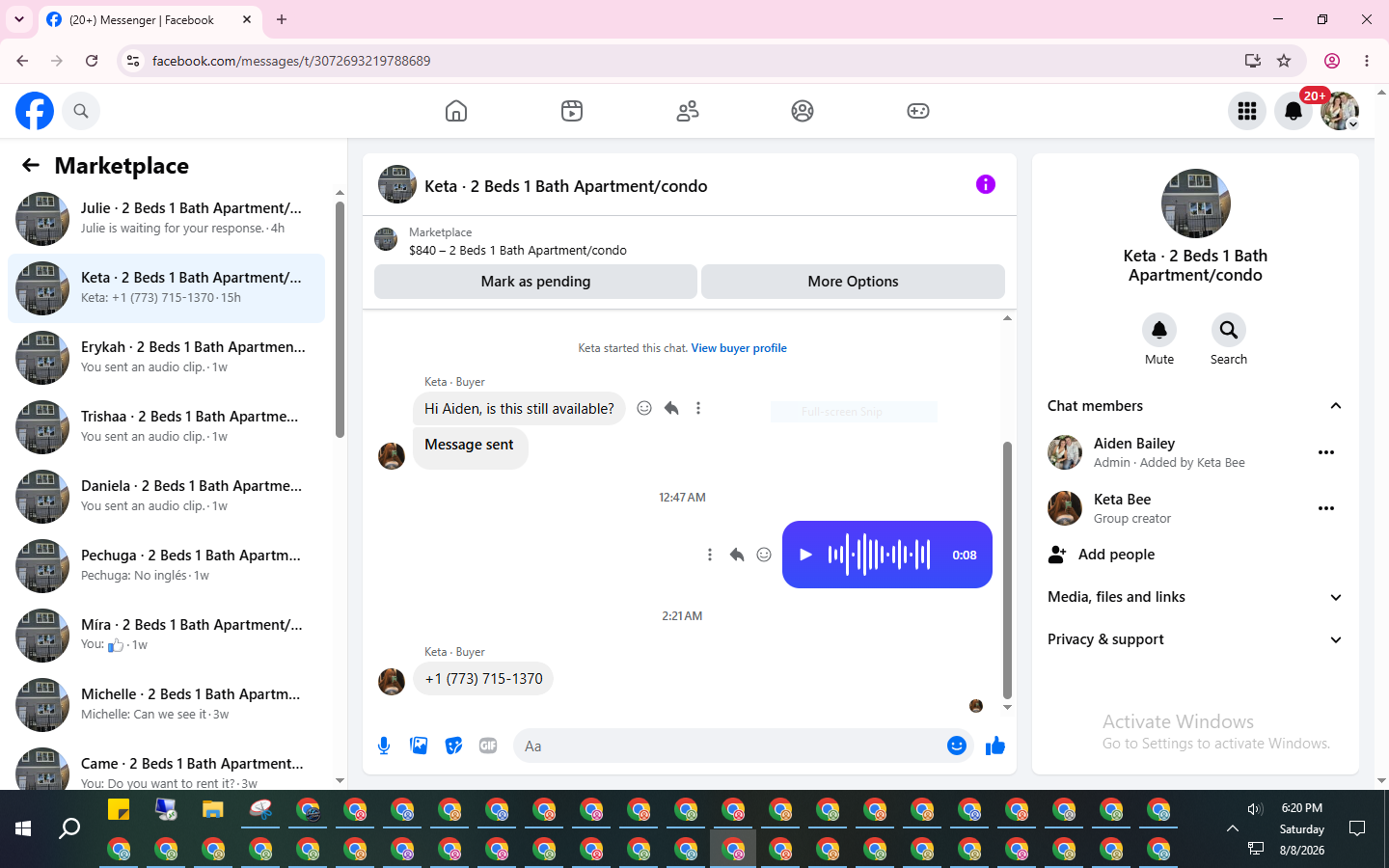Send a thumbs-up like
Screen dimensions: 1389x868
click(995, 746)
